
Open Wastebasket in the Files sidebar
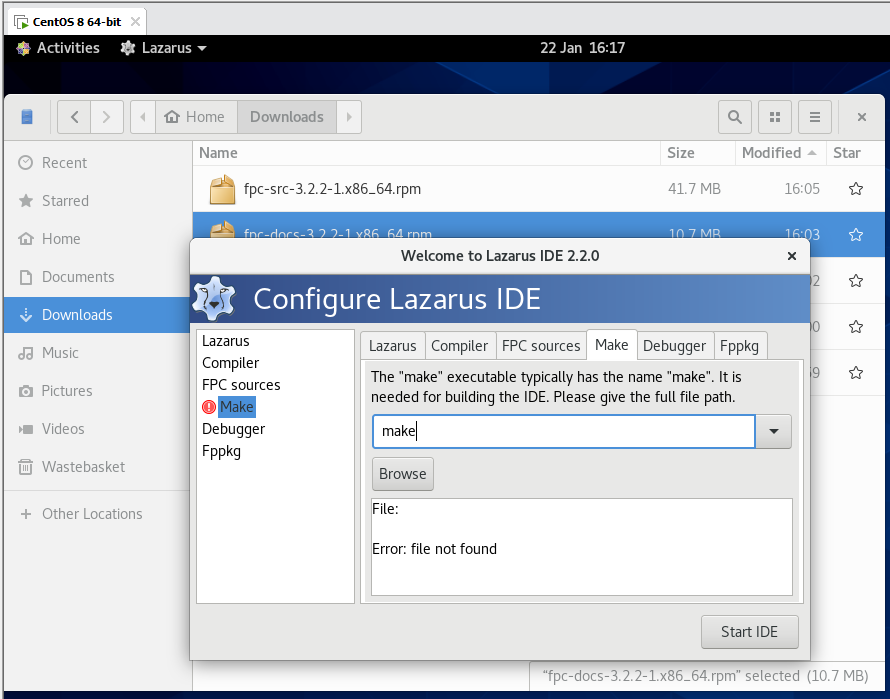tap(96, 467)
